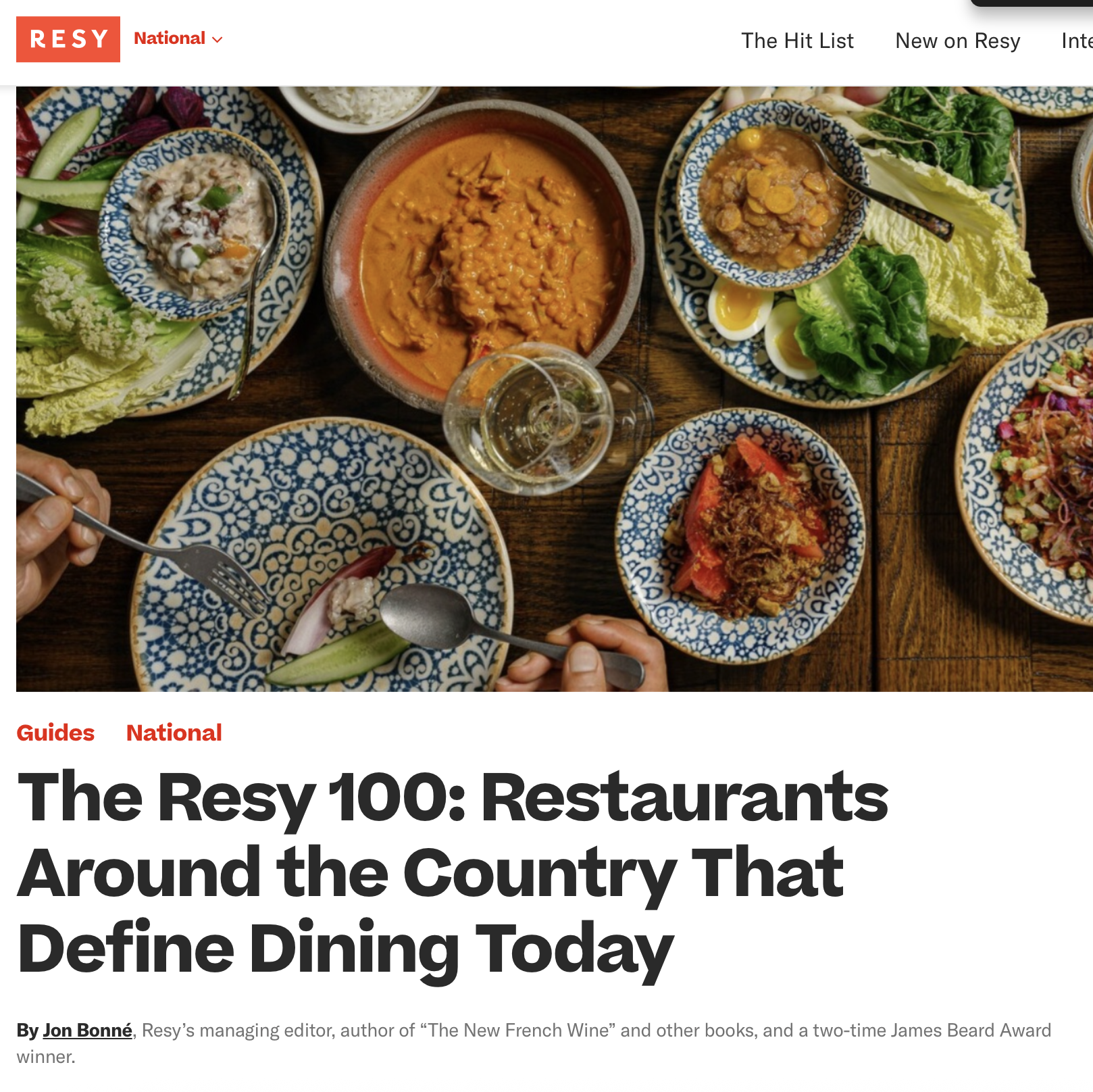Click the dark bar at top right corner
This screenshot has height=1092, width=1093.
coord(1032,3)
